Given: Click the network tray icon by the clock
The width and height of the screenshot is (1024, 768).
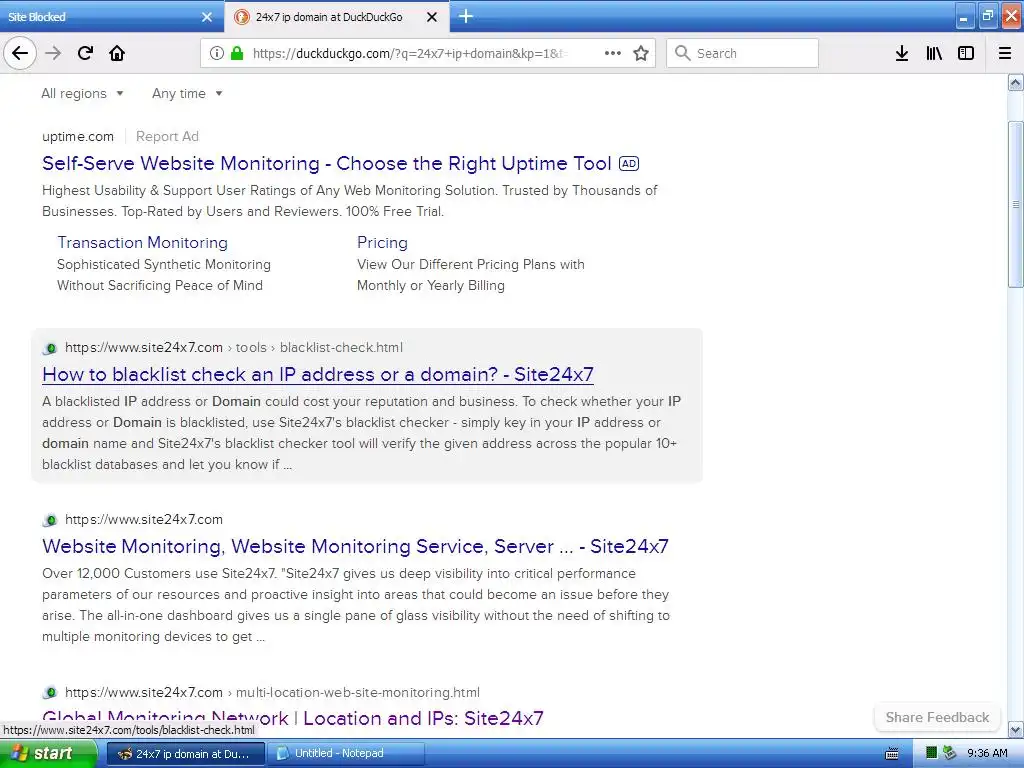Looking at the screenshot, I should (x=949, y=753).
